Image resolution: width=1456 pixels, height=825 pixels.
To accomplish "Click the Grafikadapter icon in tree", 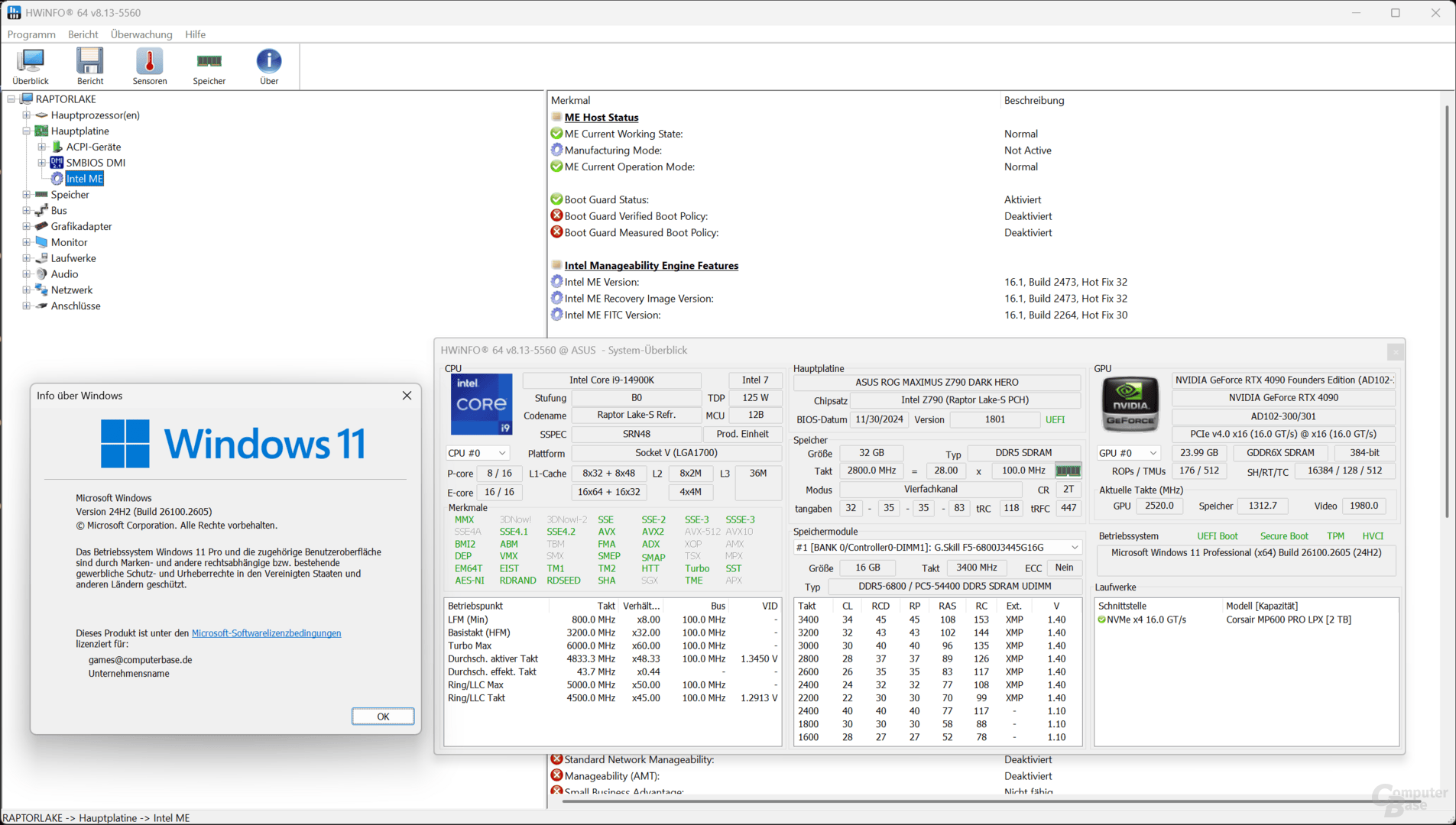I will (x=42, y=226).
